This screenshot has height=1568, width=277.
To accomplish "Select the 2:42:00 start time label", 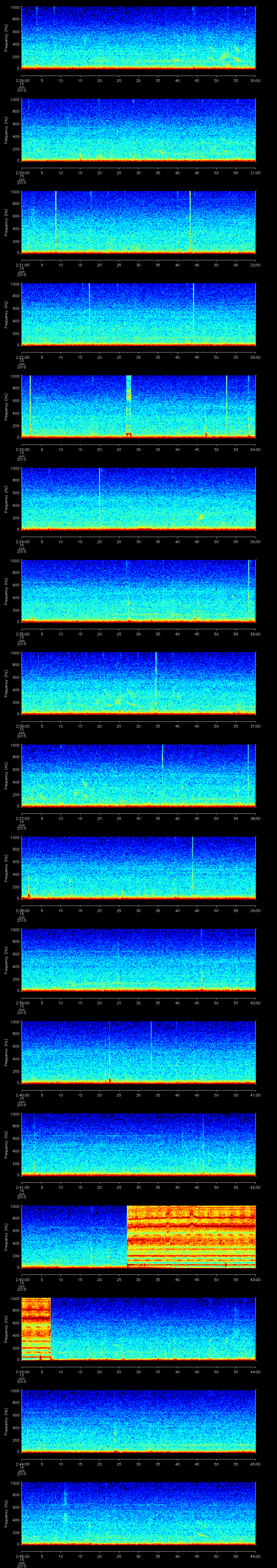I will point(22,1279).
